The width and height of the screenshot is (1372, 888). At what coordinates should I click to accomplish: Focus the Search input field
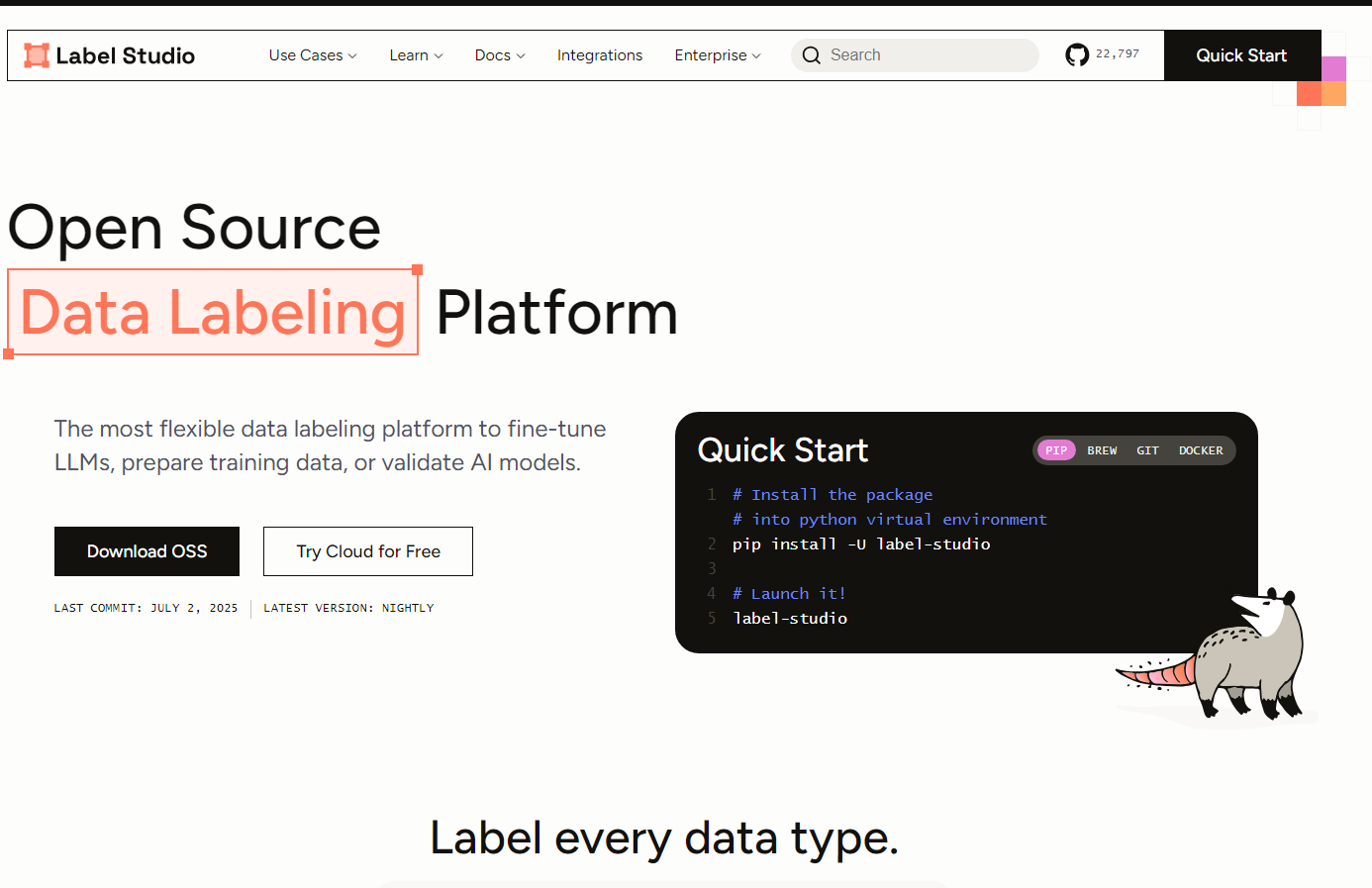[915, 55]
